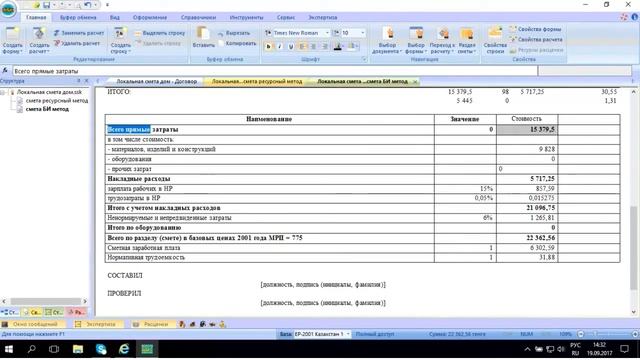The image size is (640, 360).
Task: Switch to the Экспертиза ribbon tab
Action: 322,18
